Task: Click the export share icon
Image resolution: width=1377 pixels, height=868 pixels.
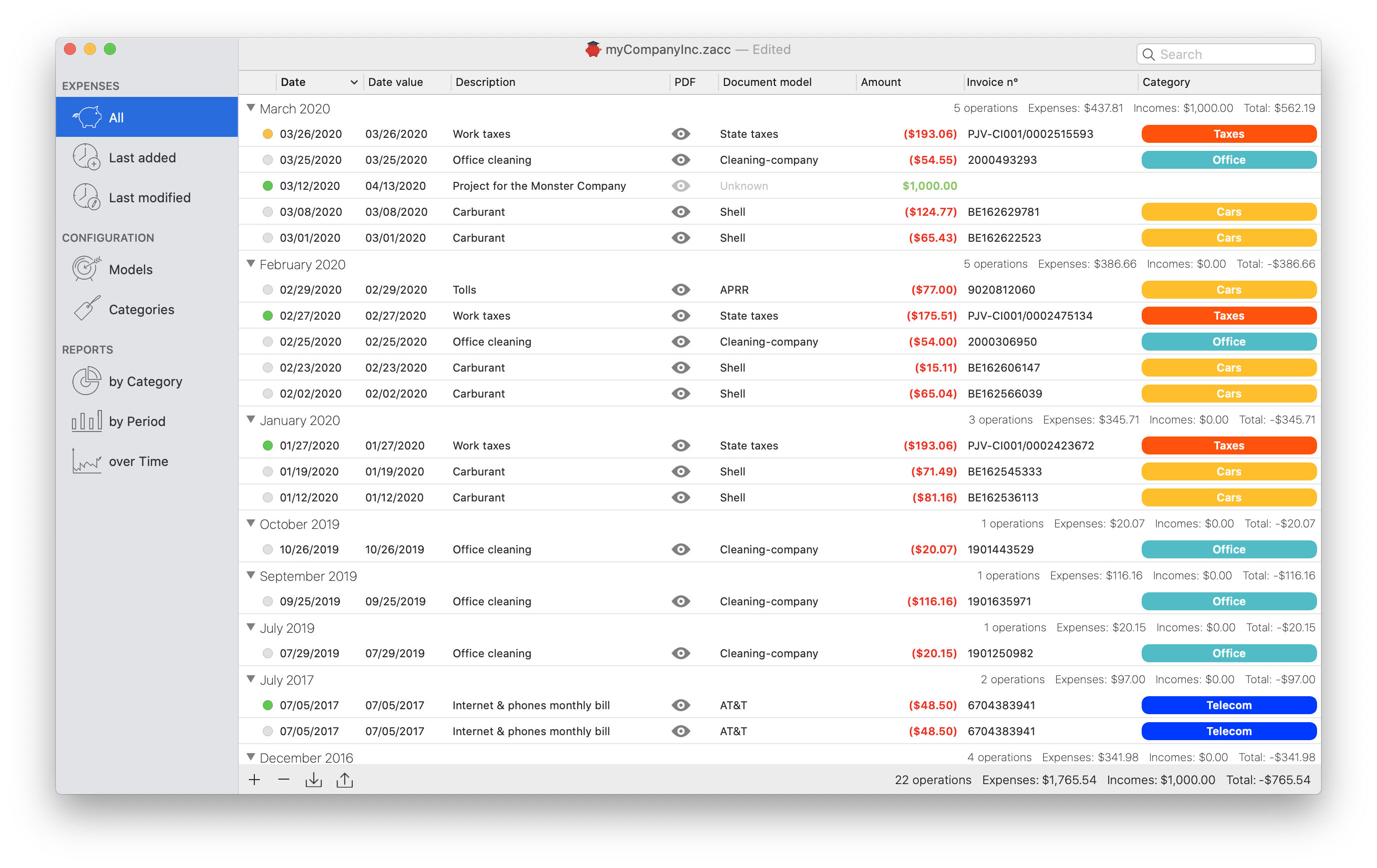Action: pos(344,780)
